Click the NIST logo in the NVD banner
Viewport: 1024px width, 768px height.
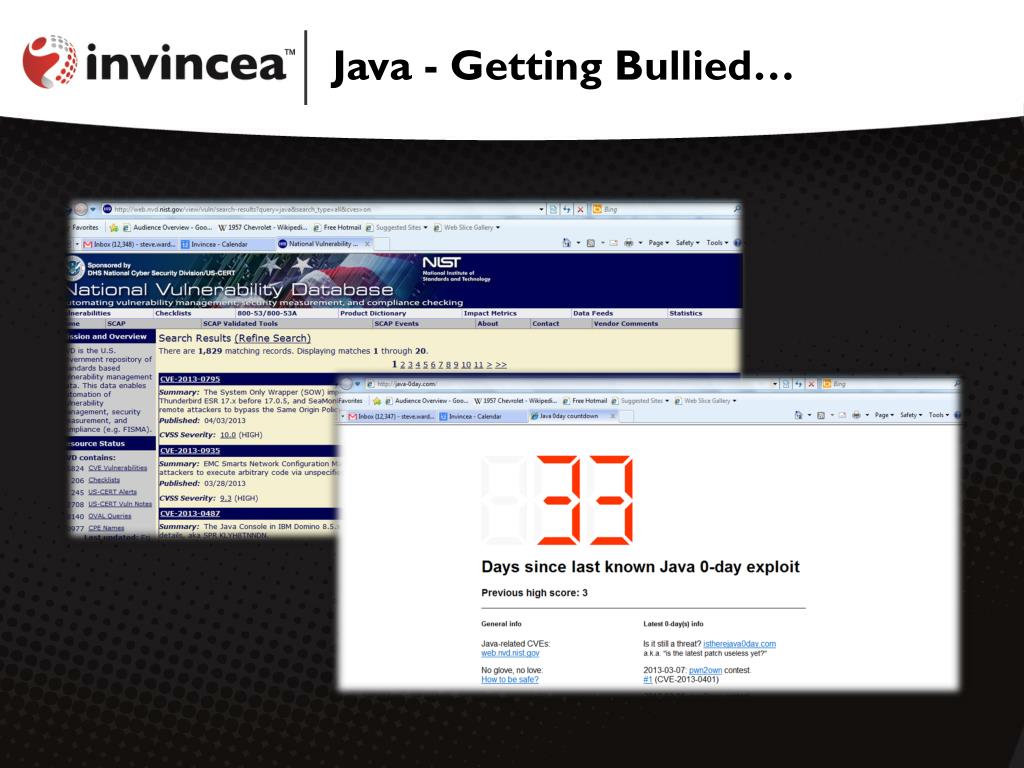441,262
